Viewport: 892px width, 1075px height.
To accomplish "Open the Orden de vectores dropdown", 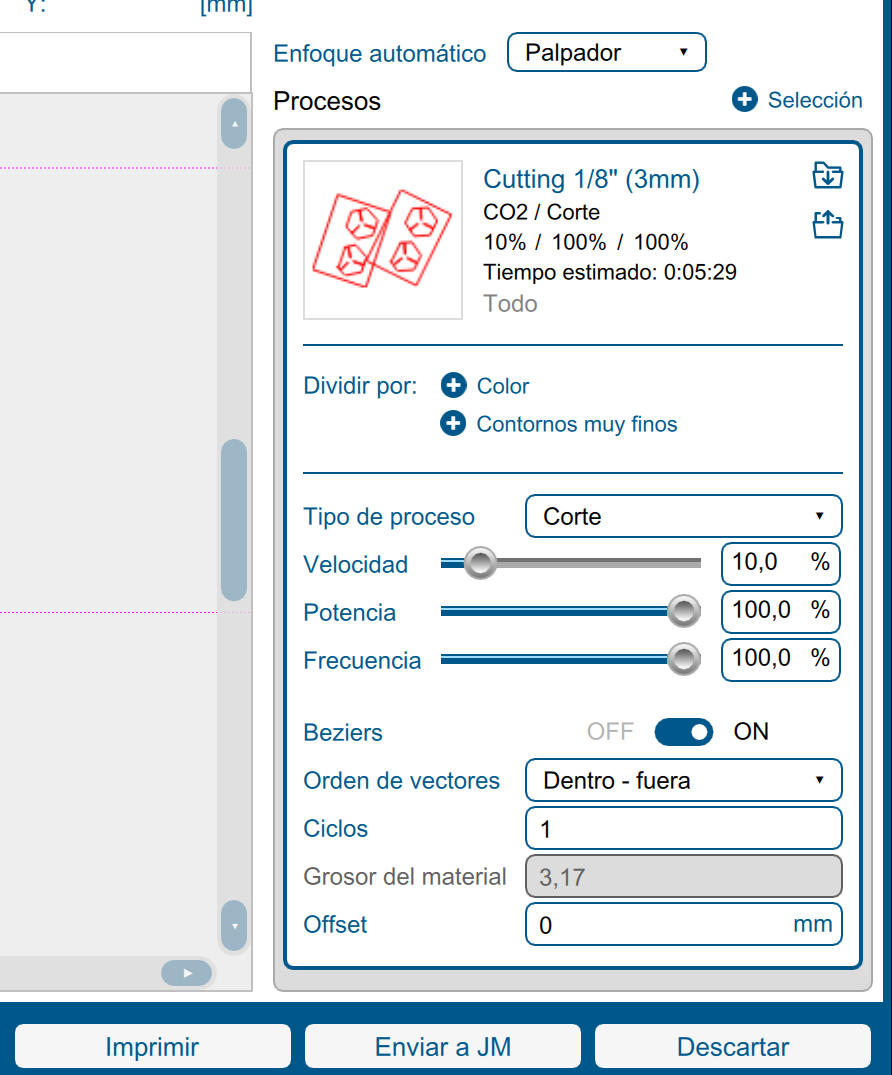I will pos(684,781).
